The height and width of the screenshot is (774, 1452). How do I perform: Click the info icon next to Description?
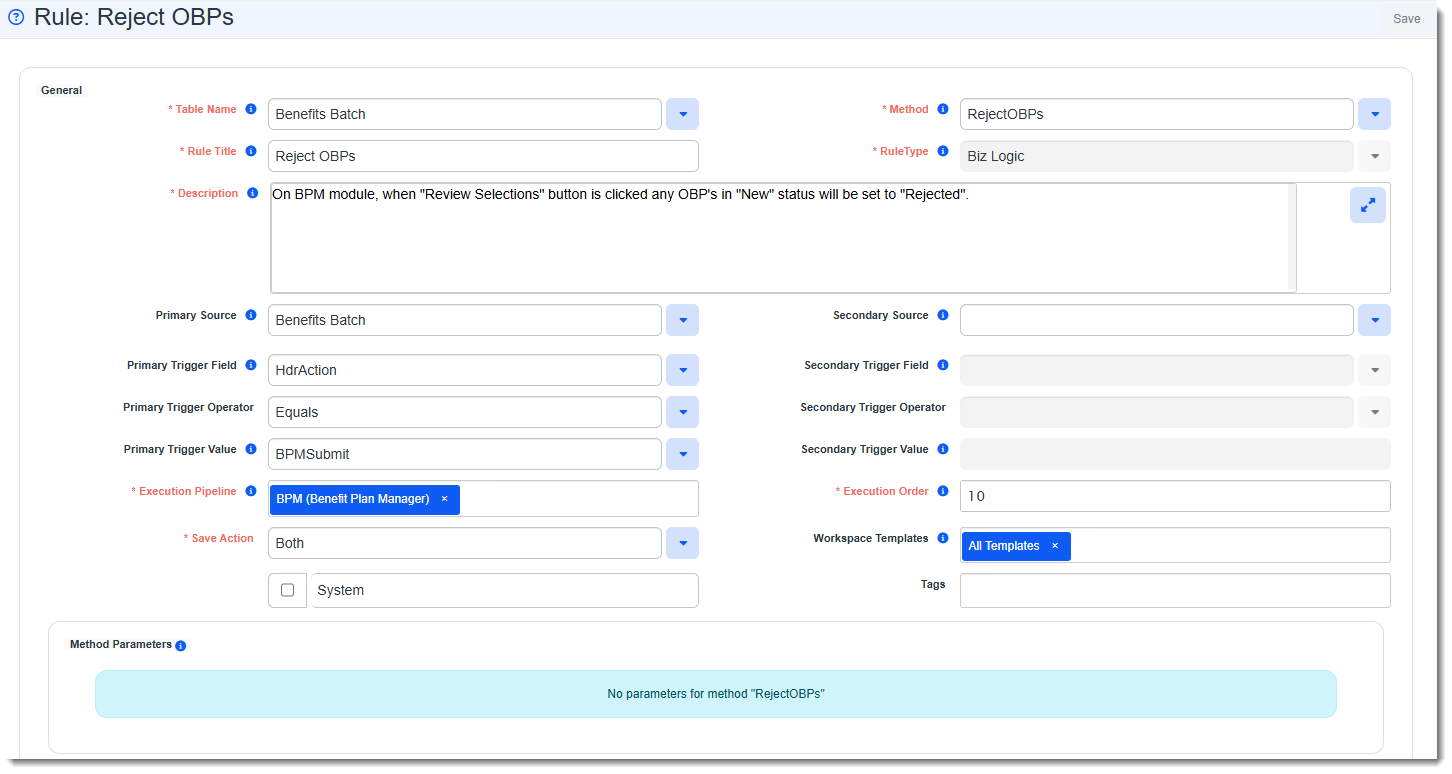[x=252, y=193]
